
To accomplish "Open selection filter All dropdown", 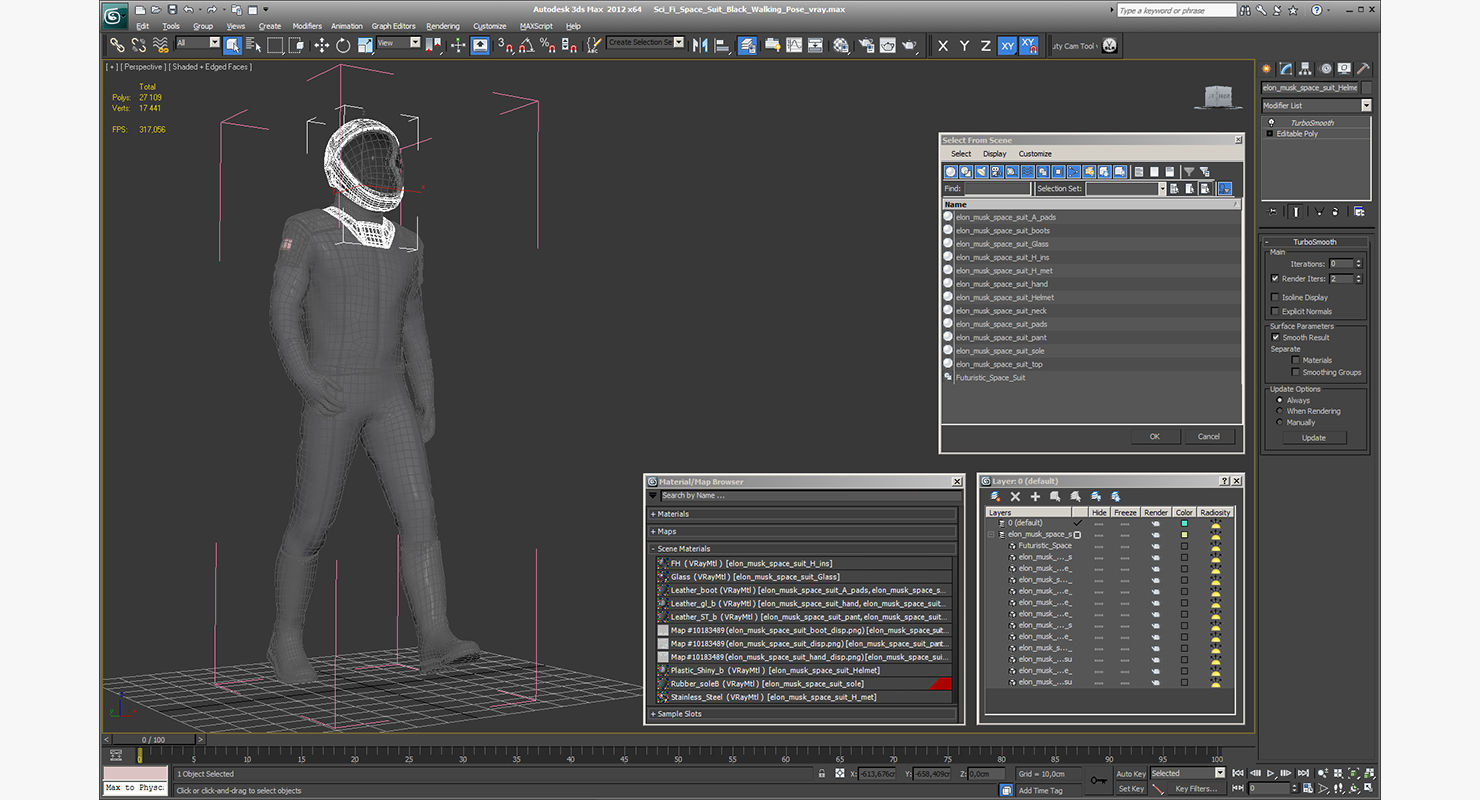I will pyautogui.click(x=198, y=43).
